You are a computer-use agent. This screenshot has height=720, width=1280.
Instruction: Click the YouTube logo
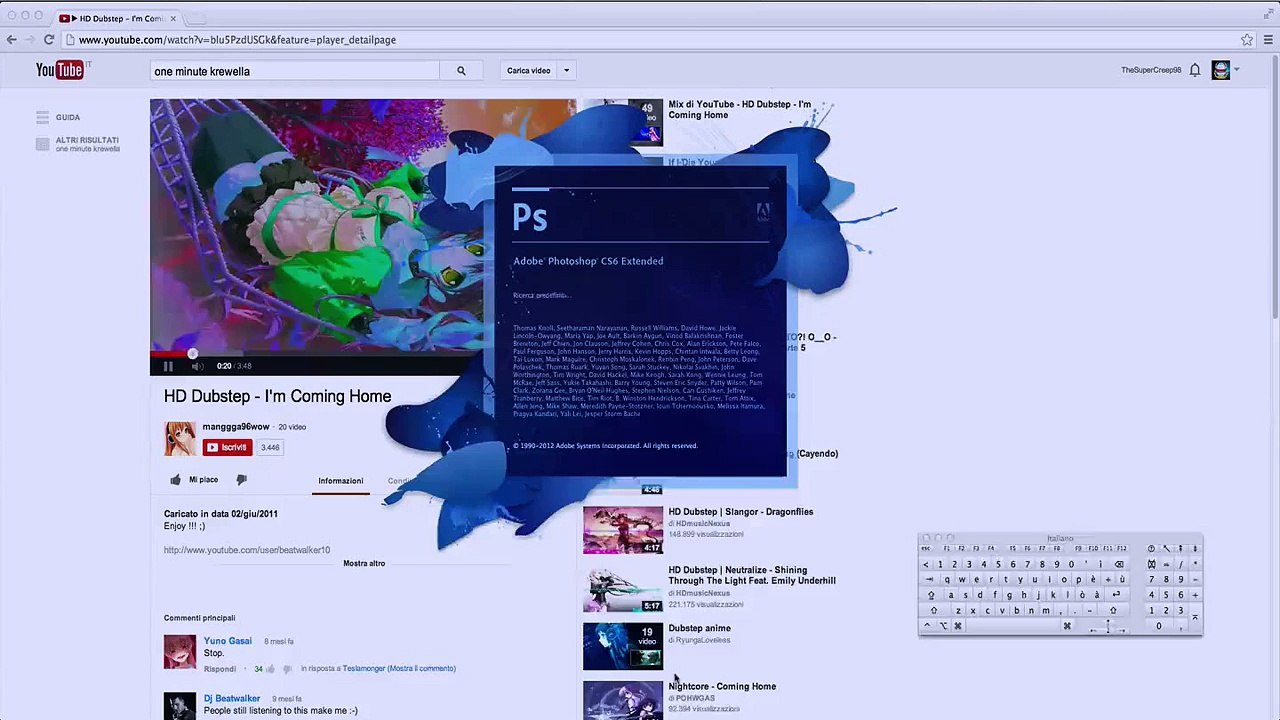tap(59, 70)
